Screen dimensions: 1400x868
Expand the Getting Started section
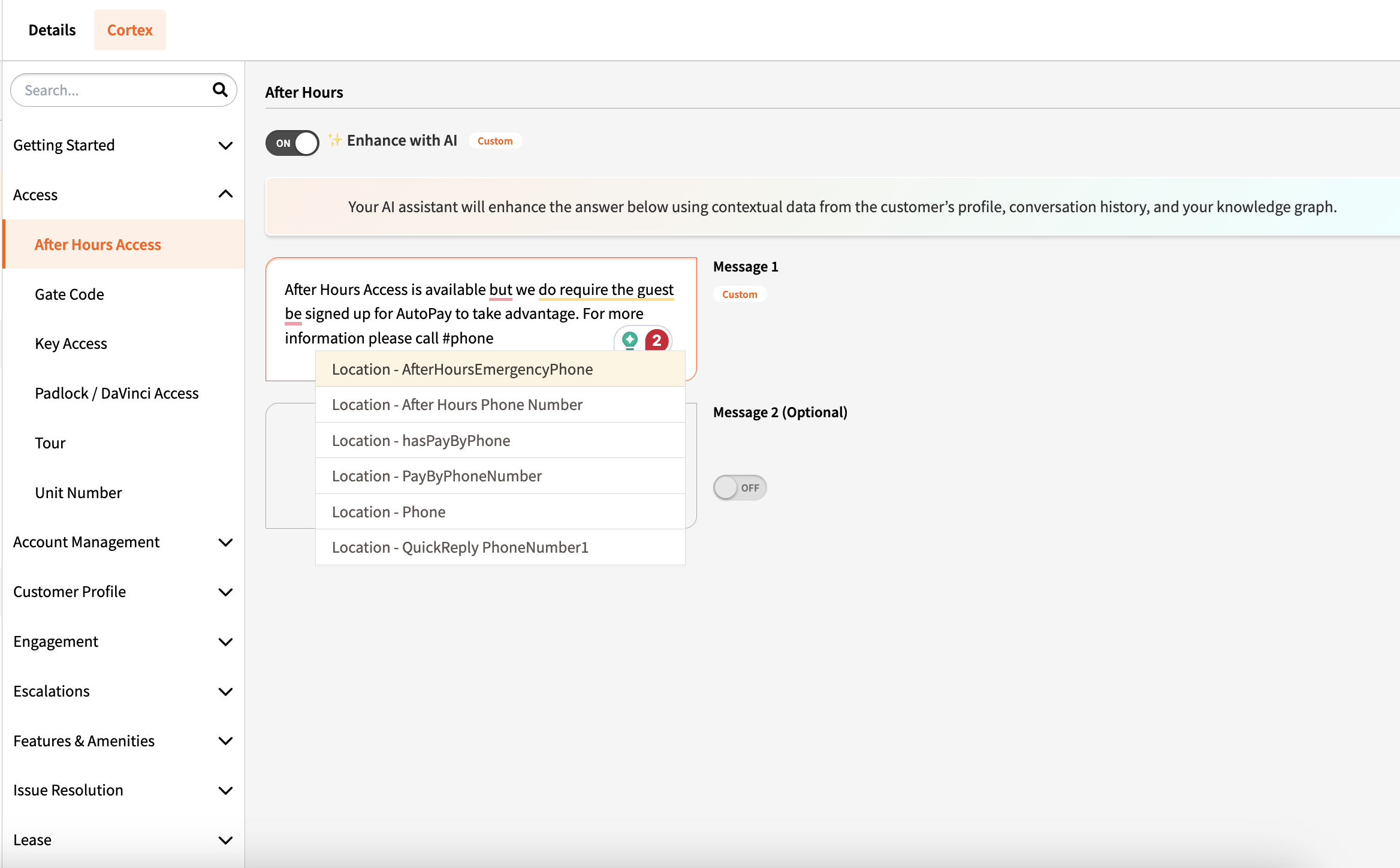[225, 145]
